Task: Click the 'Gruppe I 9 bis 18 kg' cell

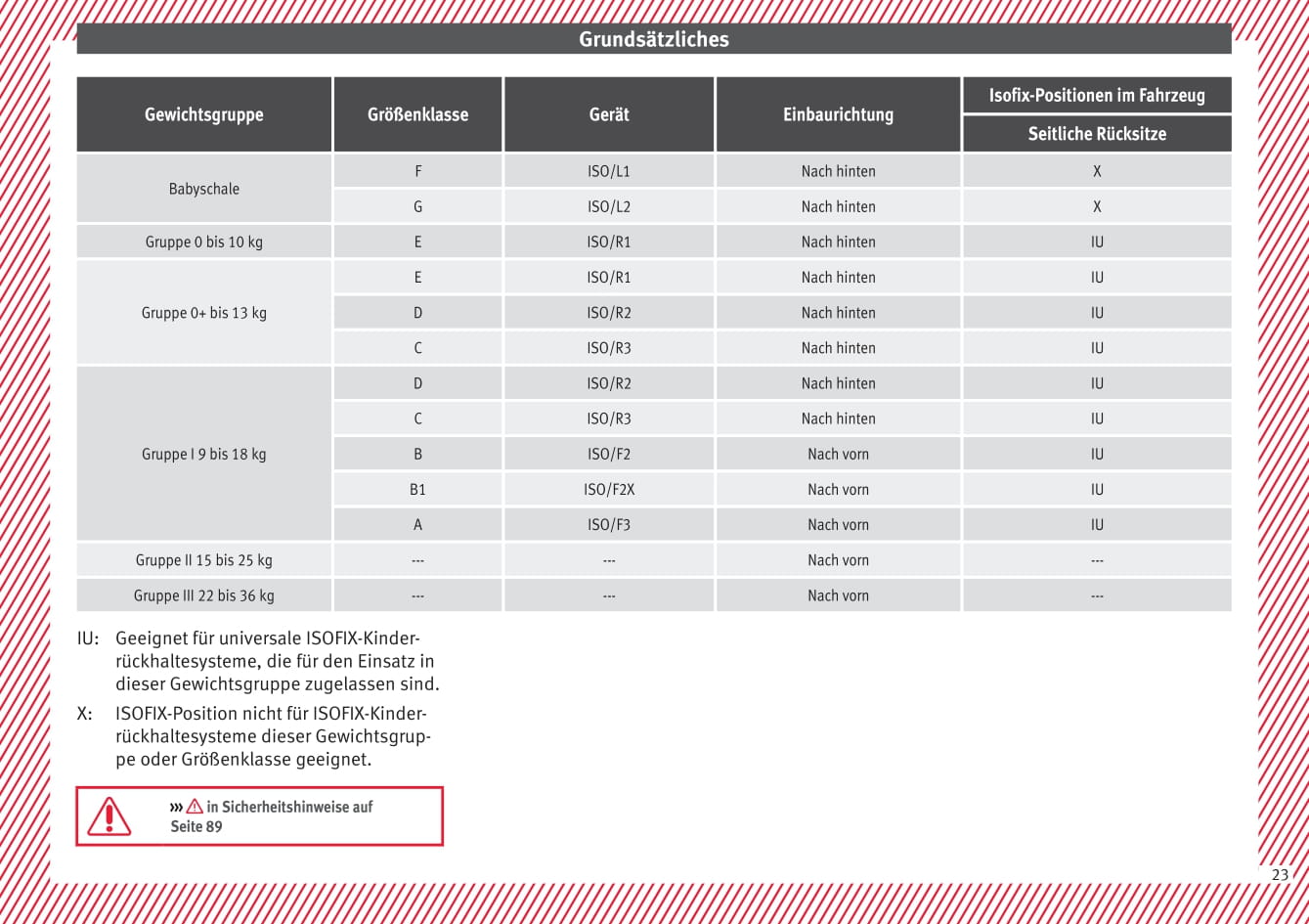Action: 204,454
